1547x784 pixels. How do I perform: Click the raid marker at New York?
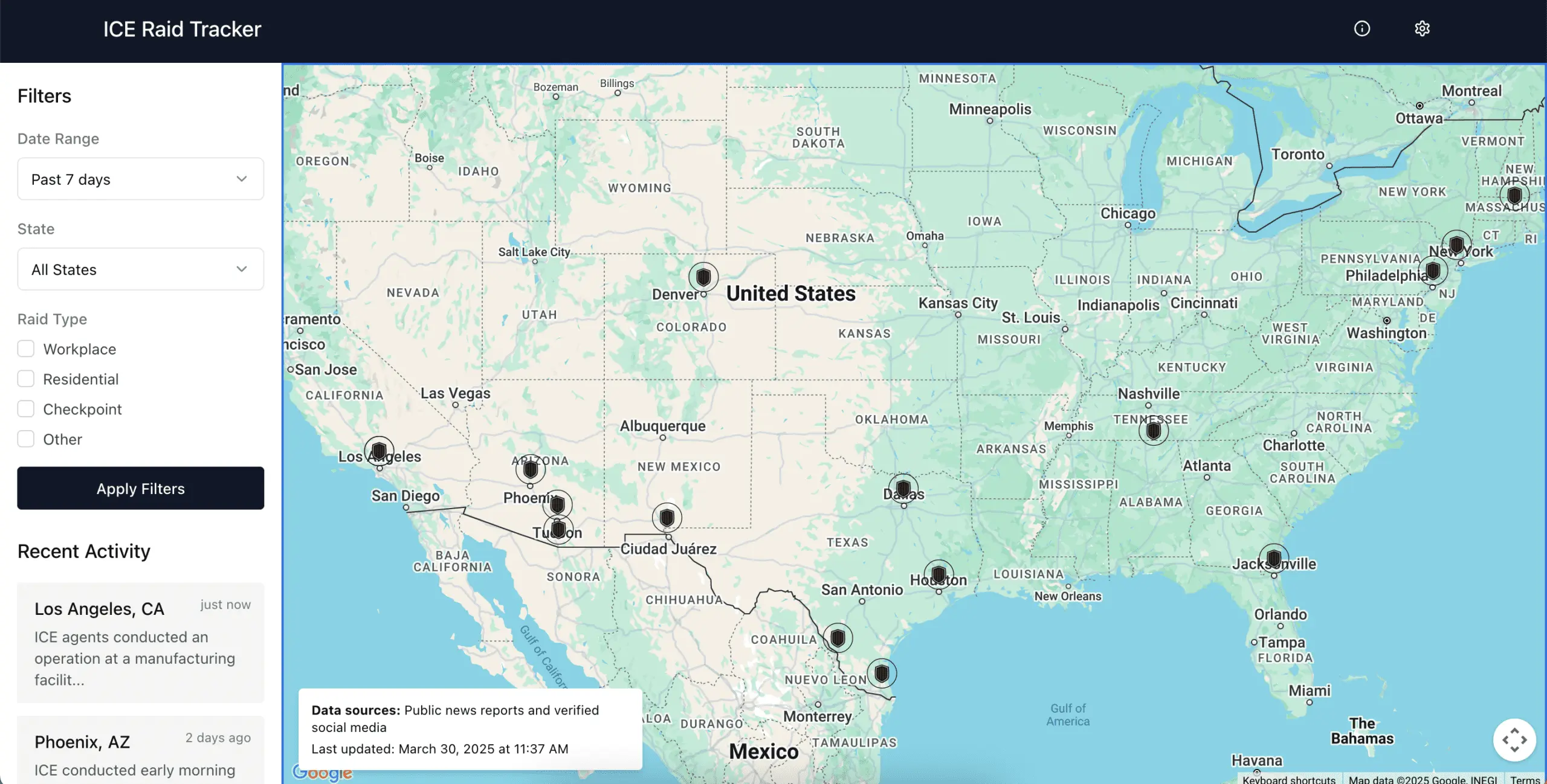1456,245
